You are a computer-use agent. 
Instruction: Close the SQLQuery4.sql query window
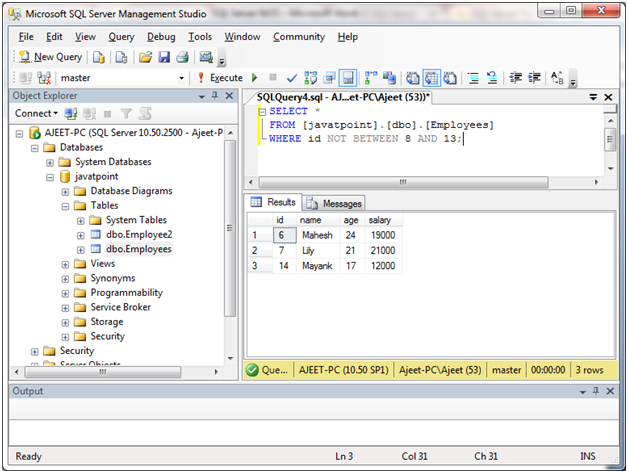coord(608,97)
